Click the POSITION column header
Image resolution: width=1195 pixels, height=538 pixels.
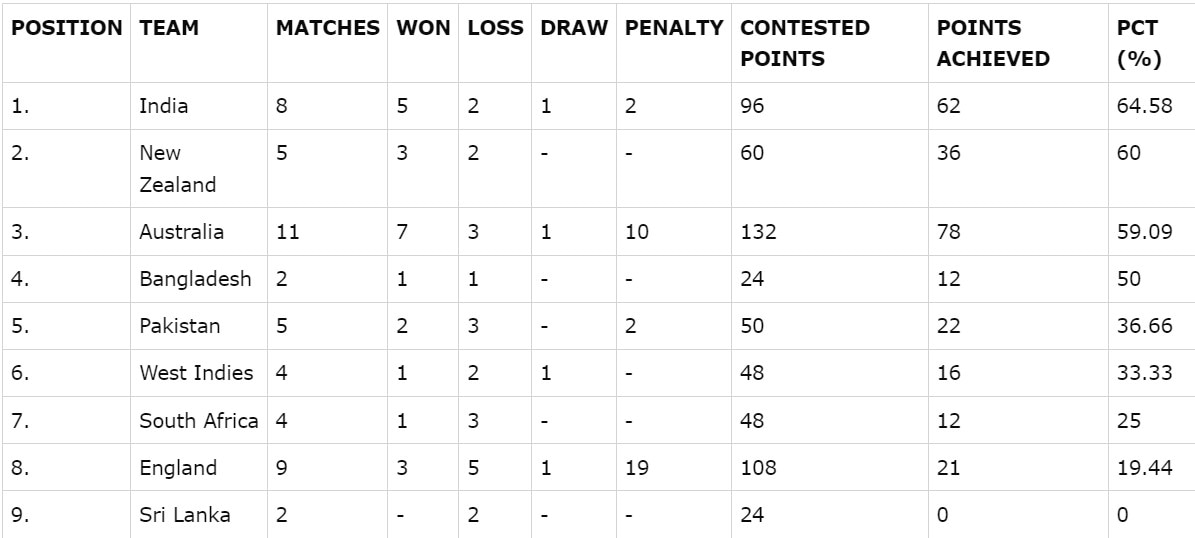coord(67,28)
